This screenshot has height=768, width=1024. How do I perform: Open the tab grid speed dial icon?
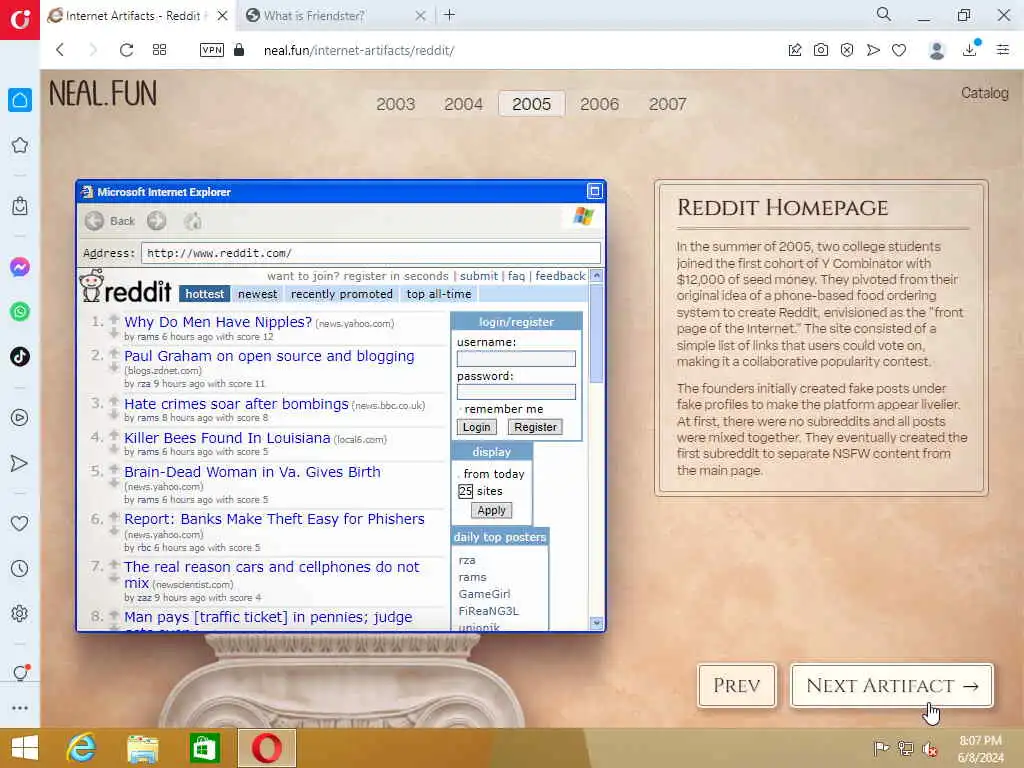pos(159,50)
